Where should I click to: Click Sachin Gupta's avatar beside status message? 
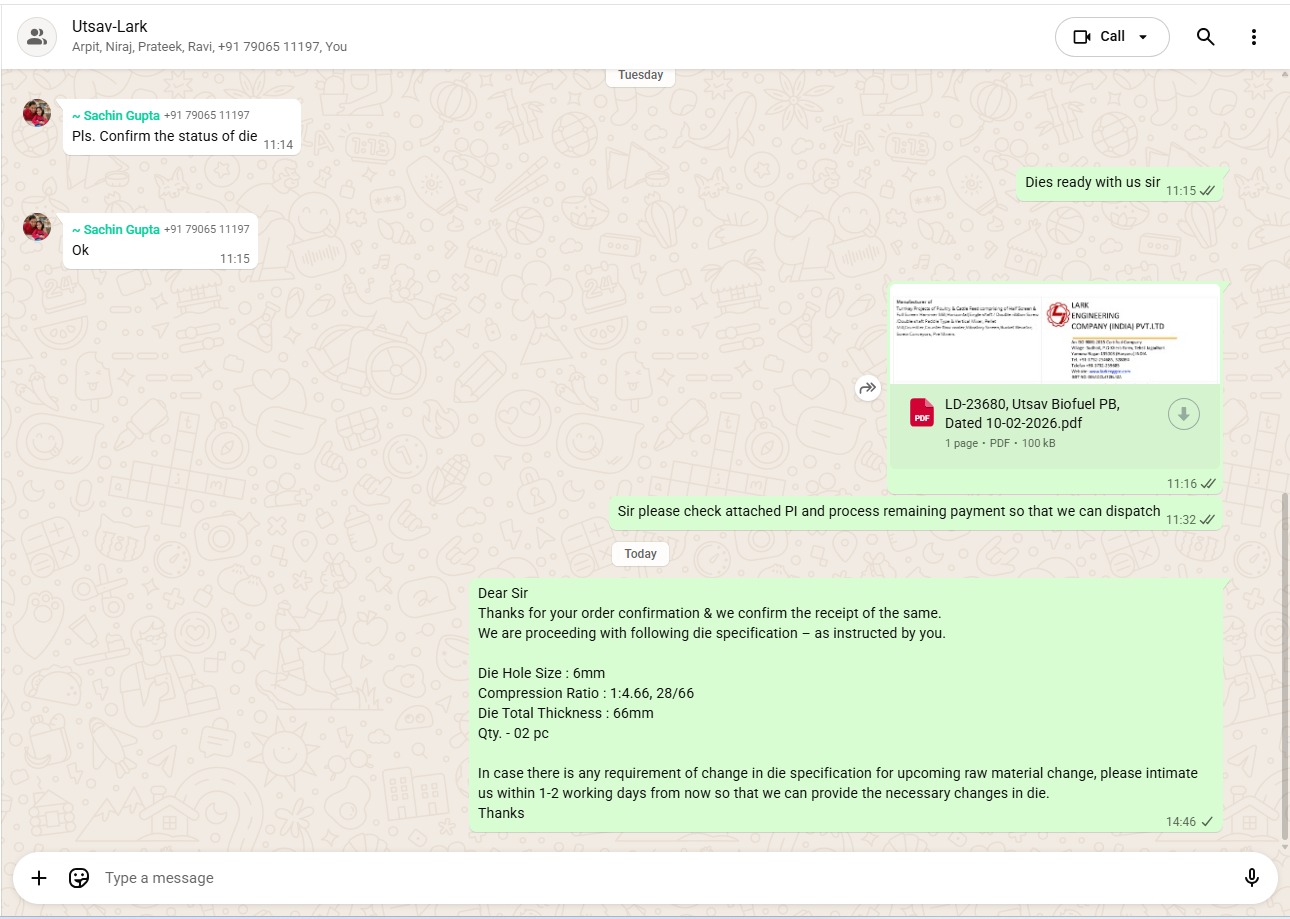click(x=37, y=113)
